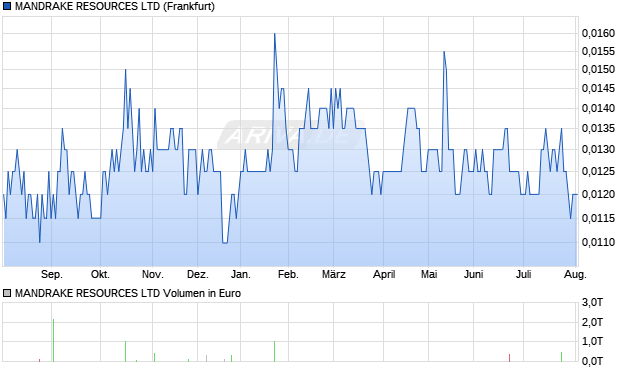Click the 0,0150 price axis label

[x=598, y=69]
